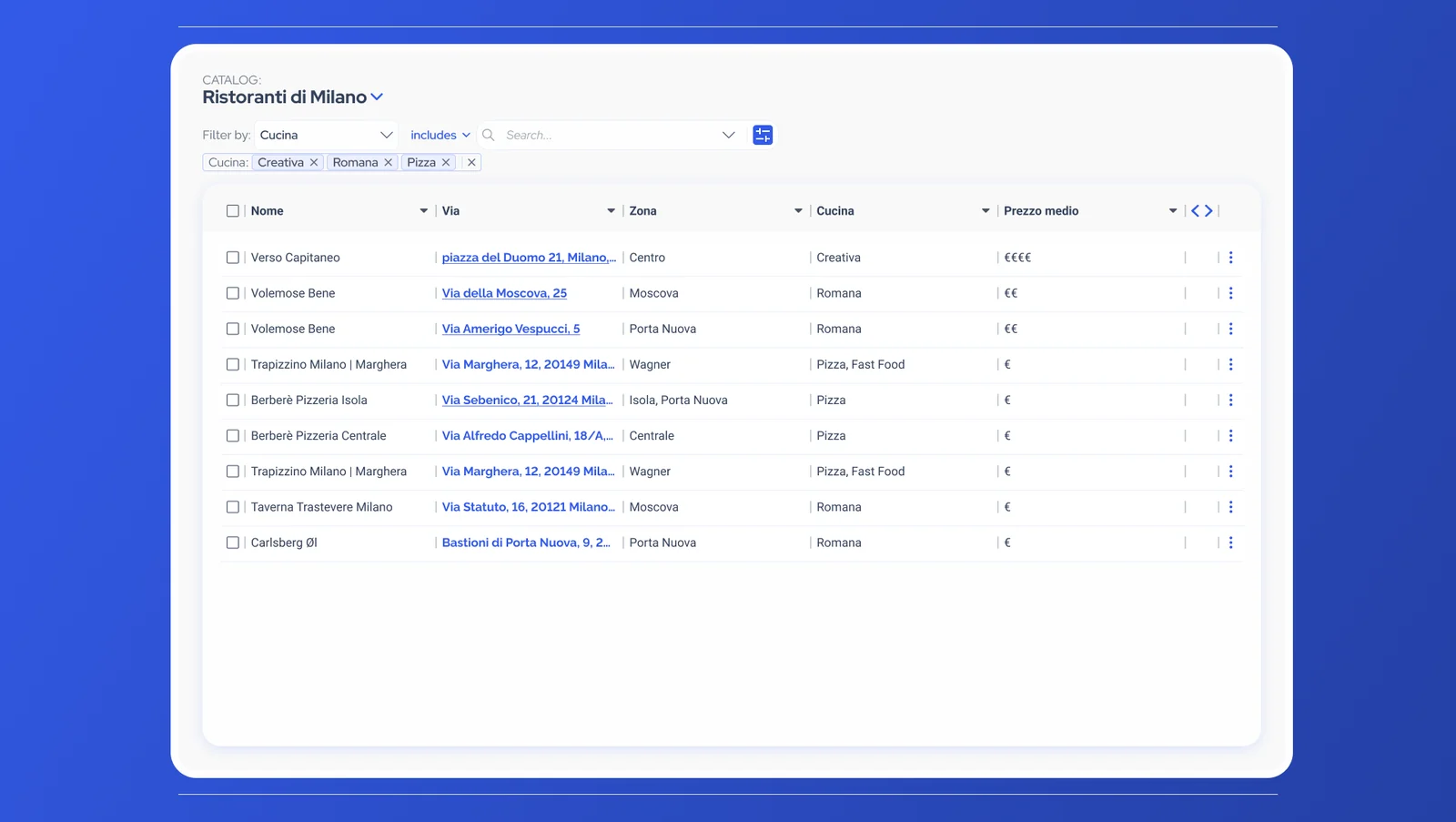Open the Prezzo medio column sort menu
1456x822 pixels.
[1173, 211]
